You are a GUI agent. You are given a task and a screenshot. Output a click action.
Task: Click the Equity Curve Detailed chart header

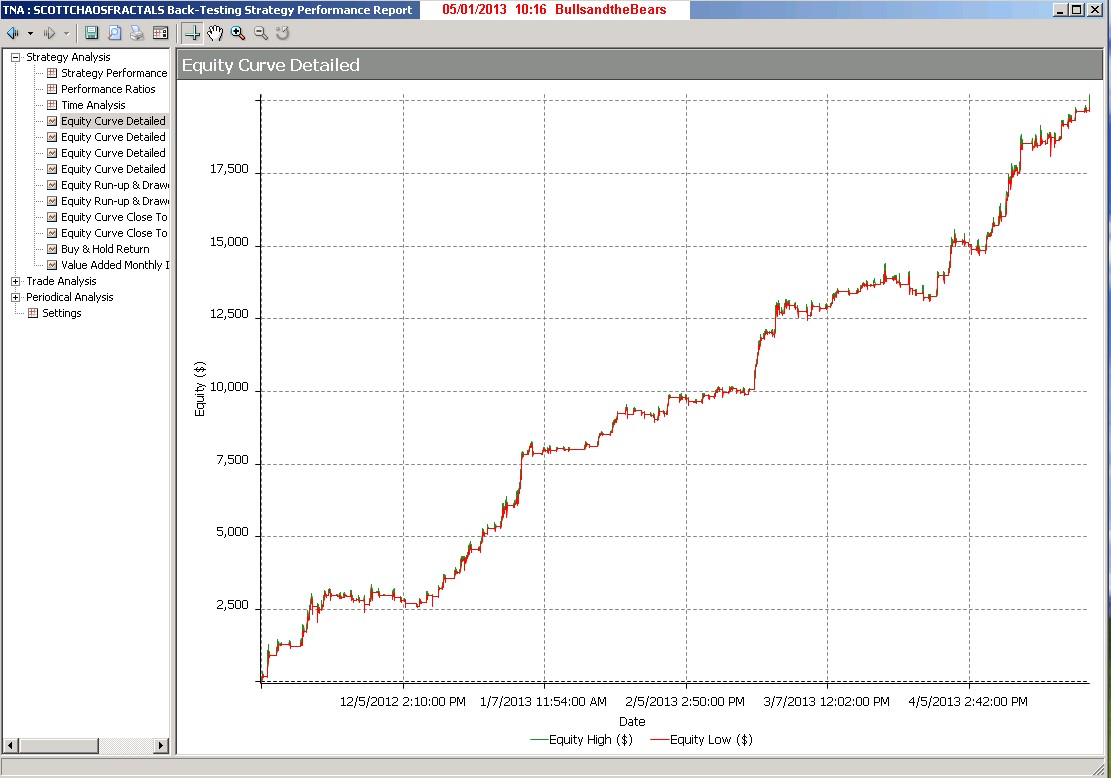(x=641, y=65)
